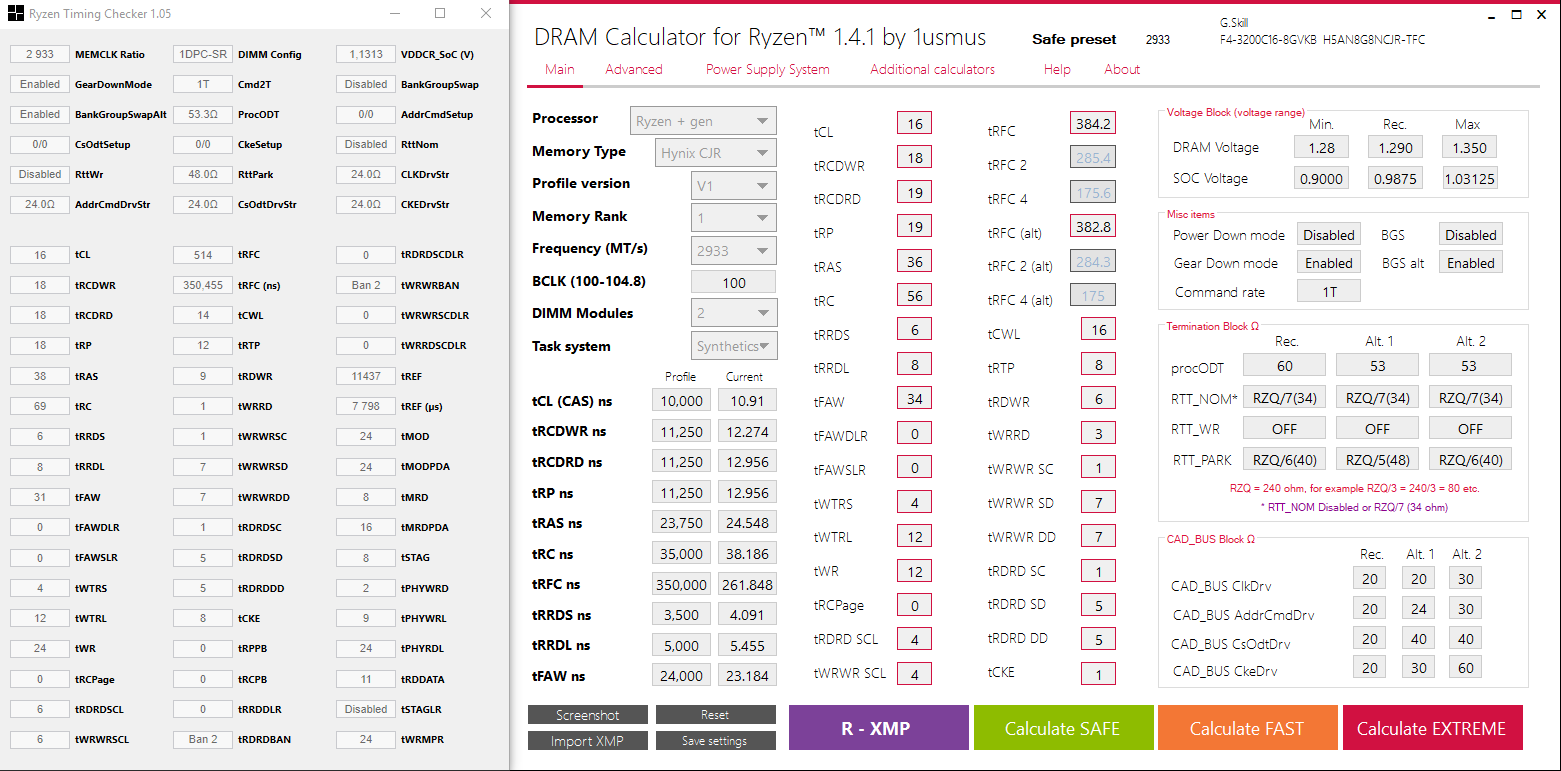Expand the Profile version dropdown
Image resolution: width=1561 pixels, height=771 pixels.
tap(733, 186)
